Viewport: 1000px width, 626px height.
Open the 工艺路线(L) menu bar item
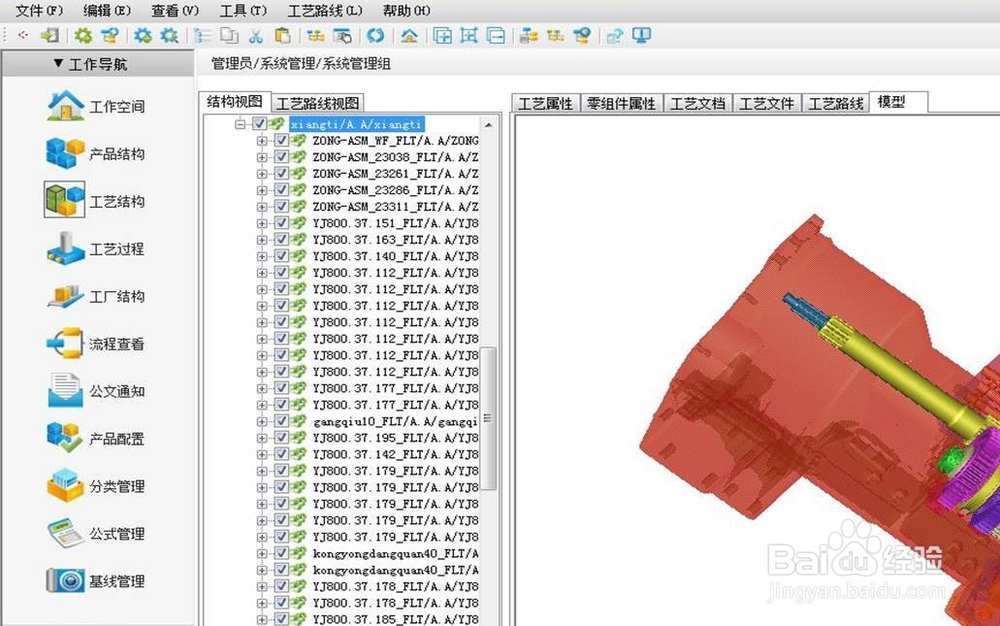pos(325,11)
